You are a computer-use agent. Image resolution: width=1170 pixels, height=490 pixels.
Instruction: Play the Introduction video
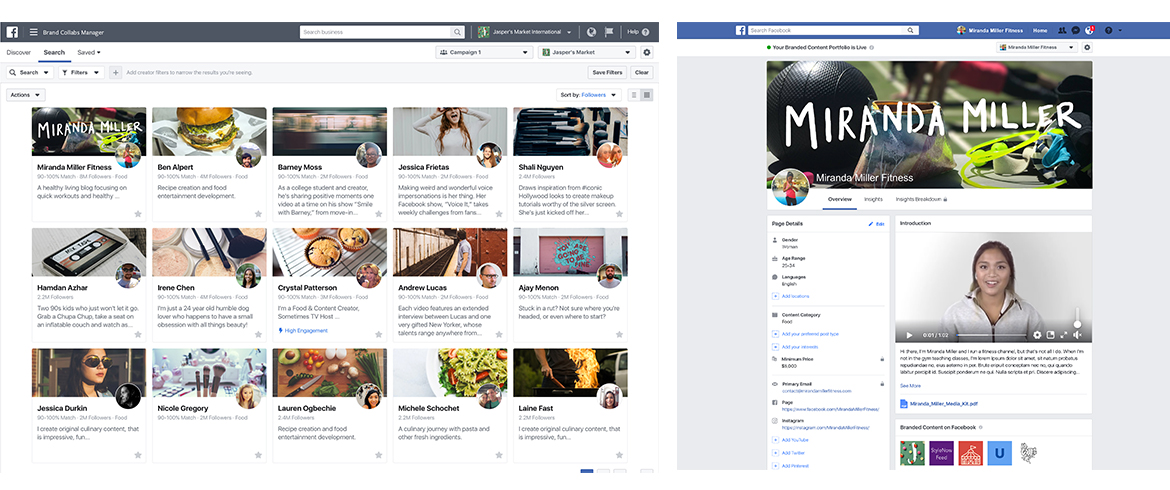click(909, 335)
